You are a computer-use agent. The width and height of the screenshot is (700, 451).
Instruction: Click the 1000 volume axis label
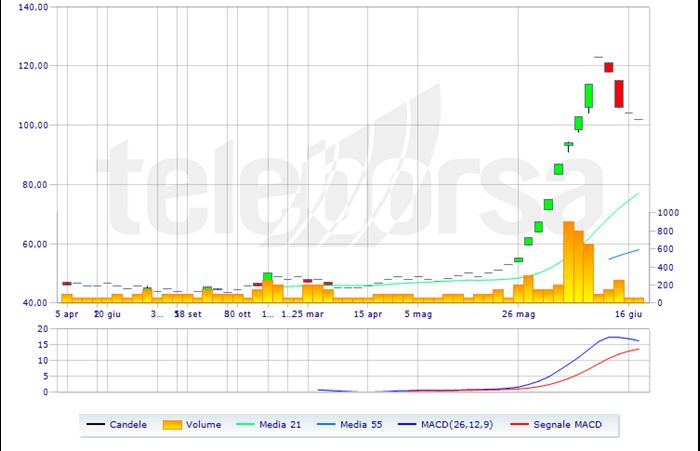pyautogui.click(x=668, y=213)
